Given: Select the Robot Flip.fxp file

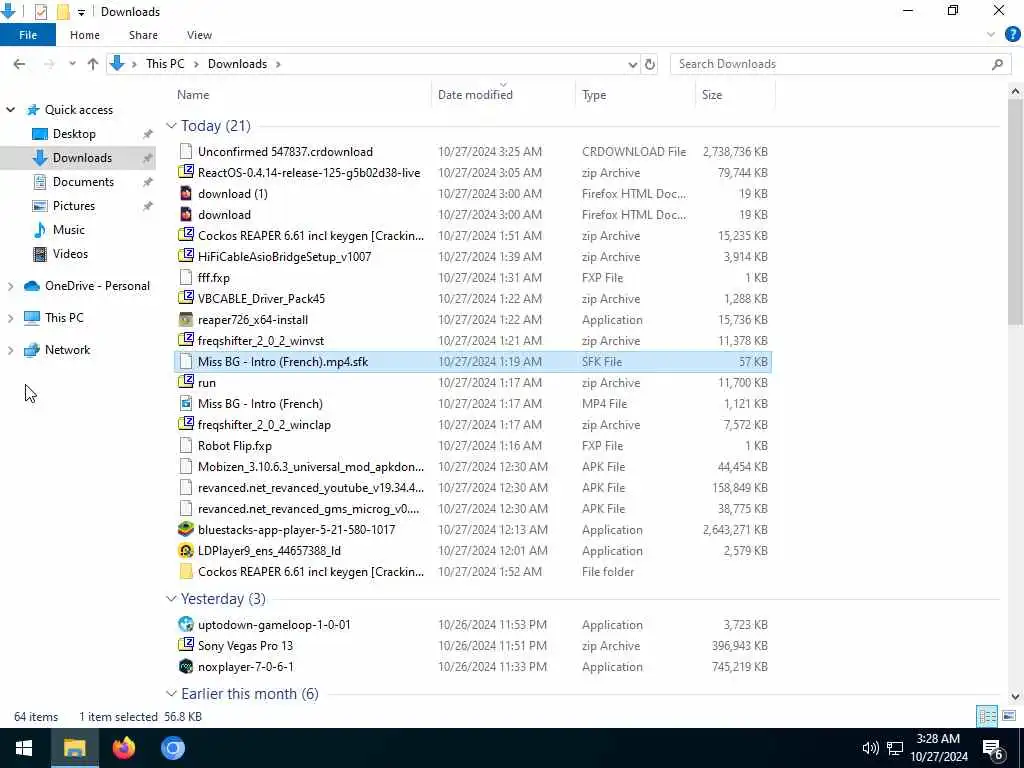Looking at the screenshot, I should tap(473, 445).
